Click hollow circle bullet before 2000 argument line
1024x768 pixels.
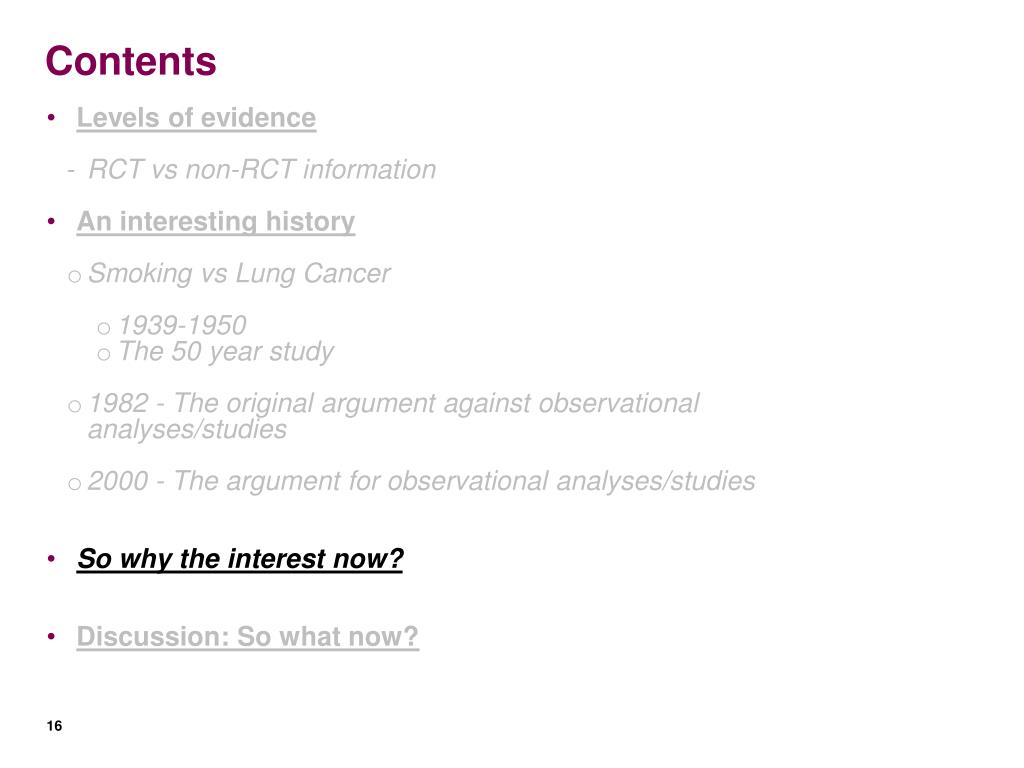pyautogui.click(x=74, y=484)
